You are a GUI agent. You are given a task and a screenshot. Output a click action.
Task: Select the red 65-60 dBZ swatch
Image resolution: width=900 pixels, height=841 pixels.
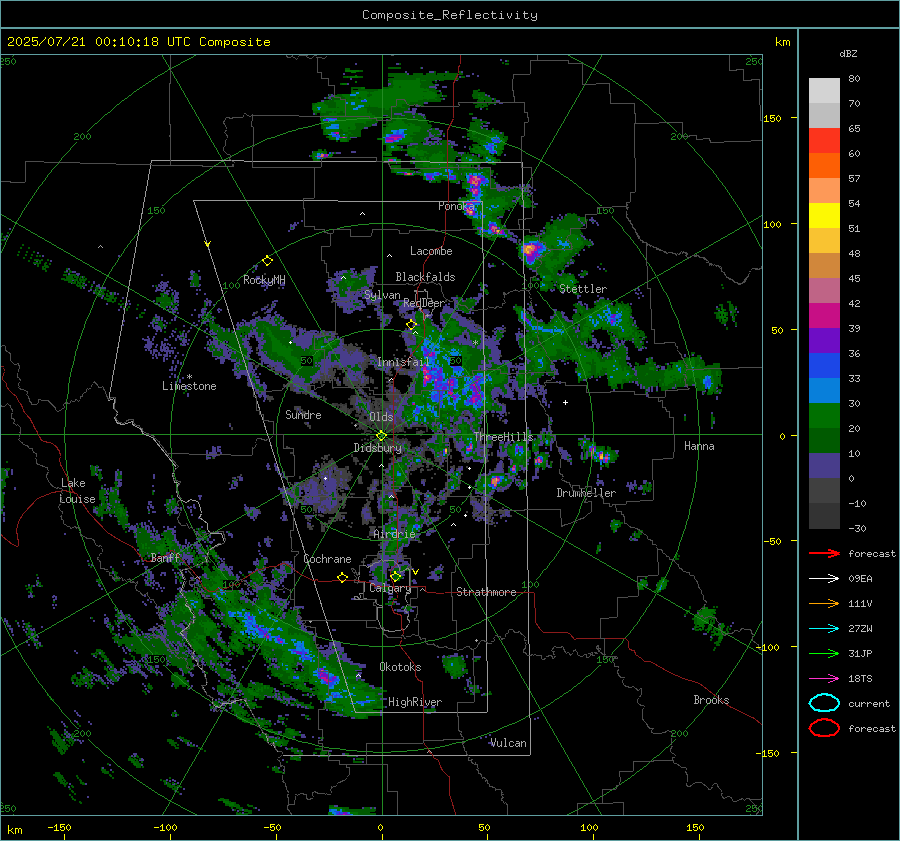(x=824, y=141)
